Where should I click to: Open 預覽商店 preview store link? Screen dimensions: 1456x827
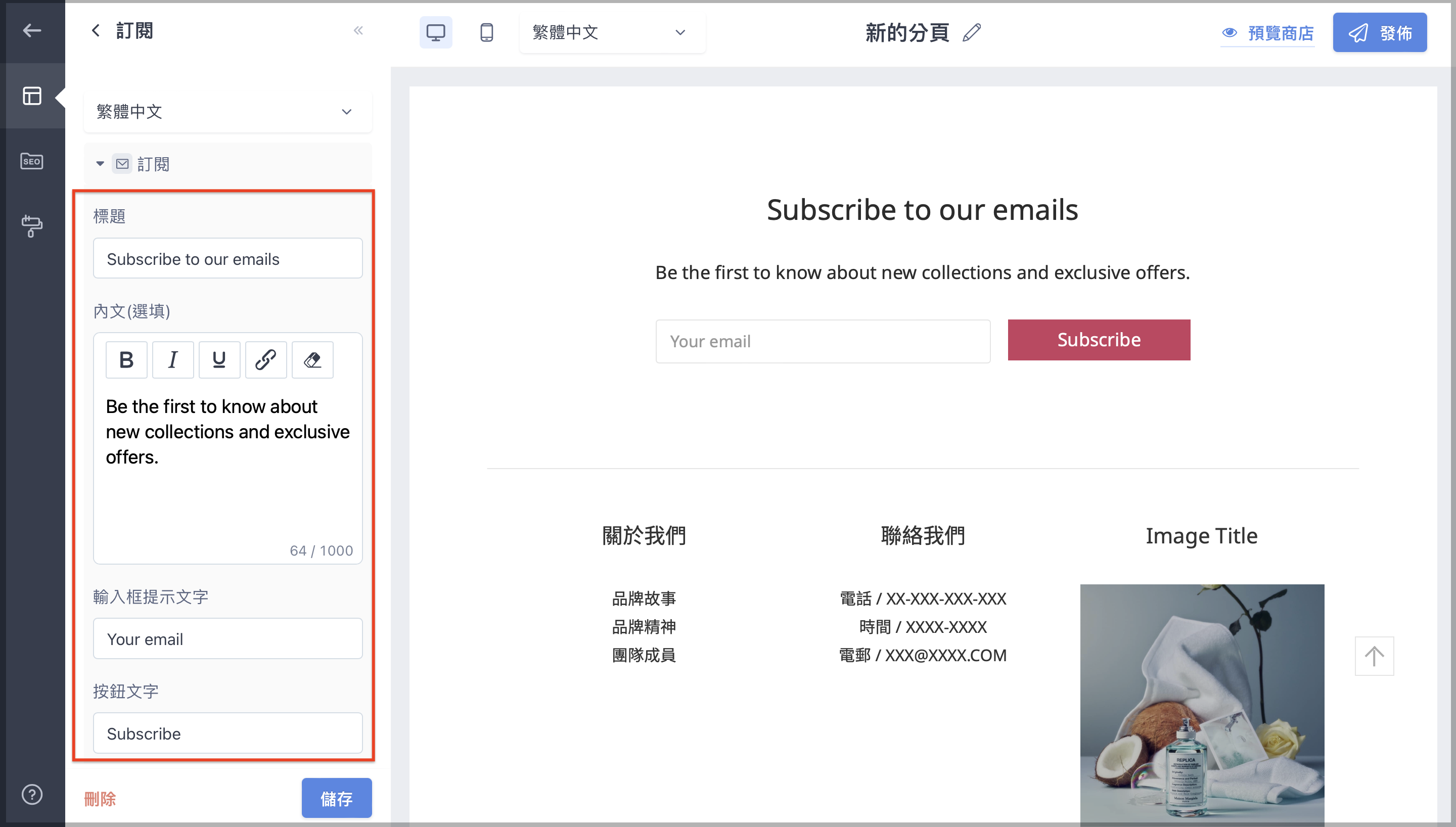point(1268,33)
